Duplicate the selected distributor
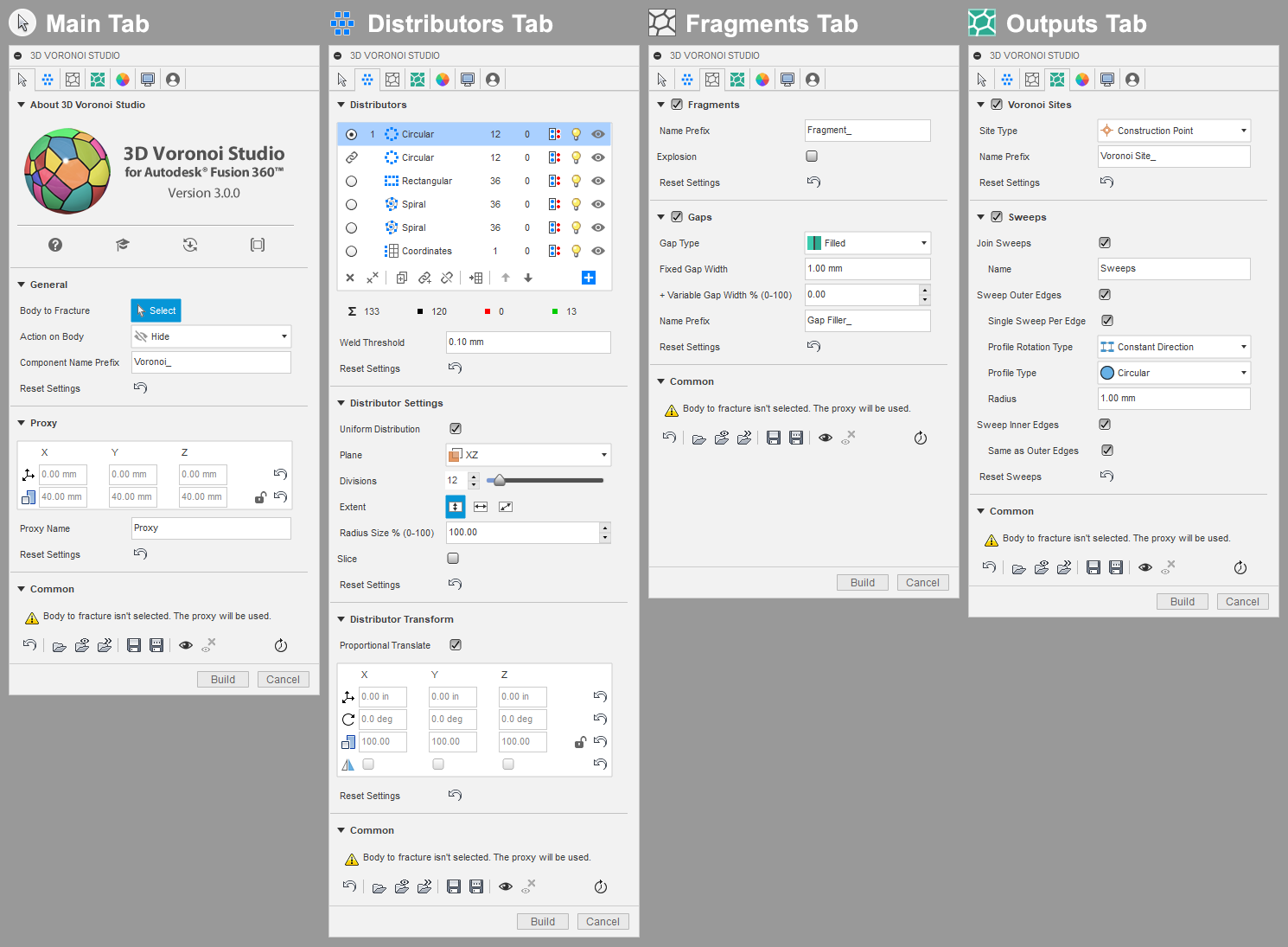This screenshot has height=947, width=1288. click(x=402, y=278)
